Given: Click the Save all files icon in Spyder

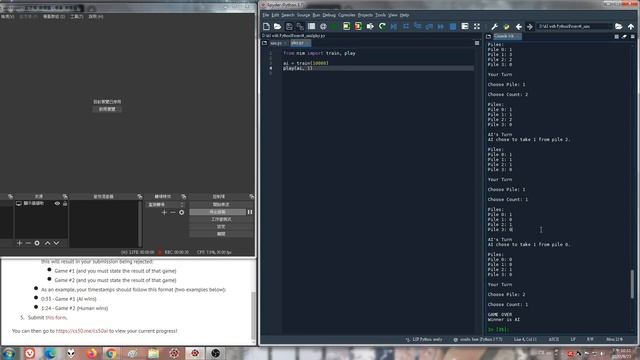Looking at the screenshot, I should (x=300, y=27).
